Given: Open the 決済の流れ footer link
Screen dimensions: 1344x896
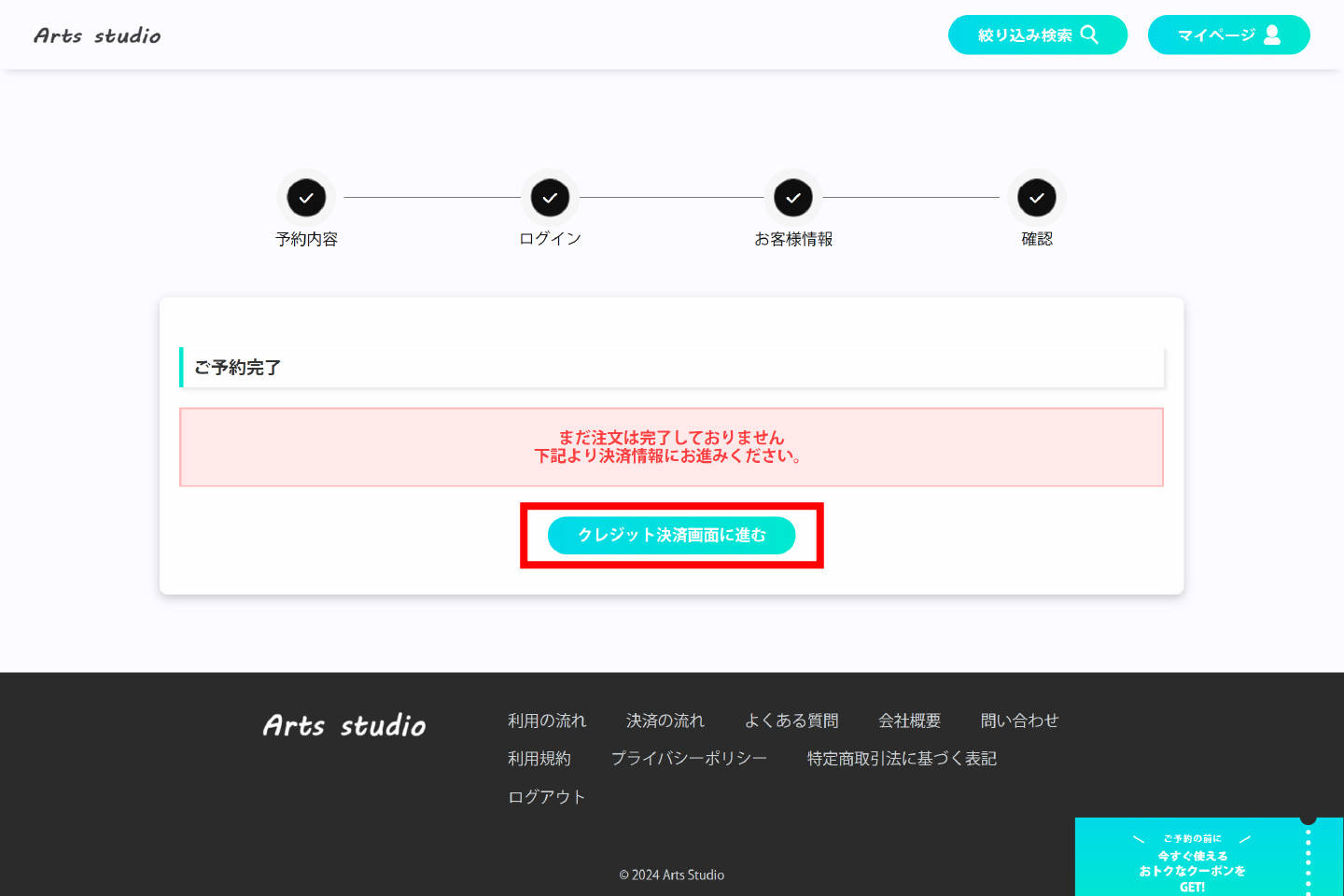Looking at the screenshot, I should (x=665, y=721).
